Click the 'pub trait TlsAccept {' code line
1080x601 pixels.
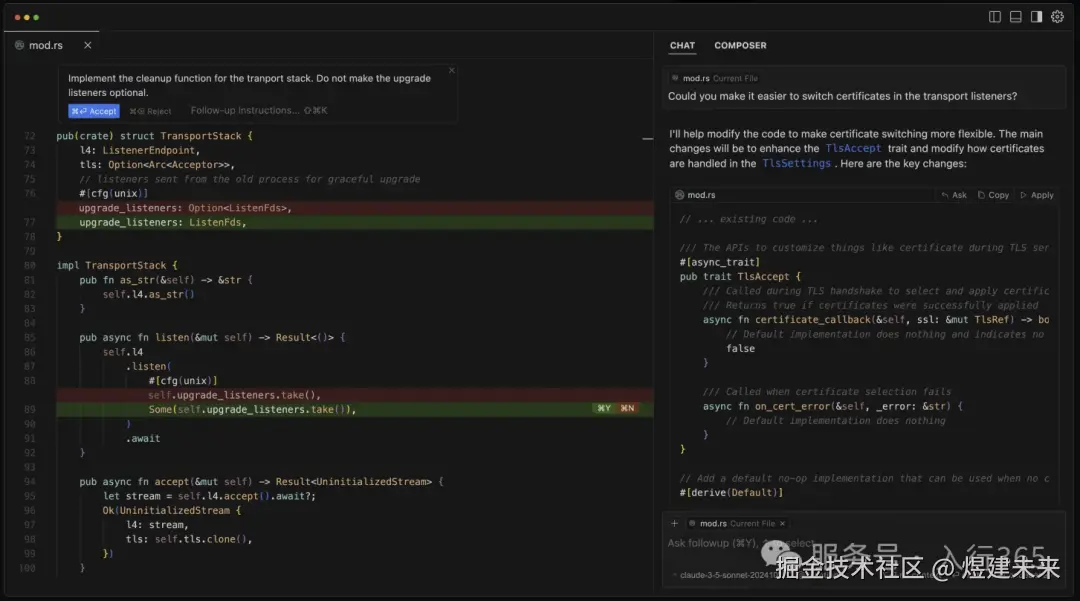pyautogui.click(x=740, y=277)
